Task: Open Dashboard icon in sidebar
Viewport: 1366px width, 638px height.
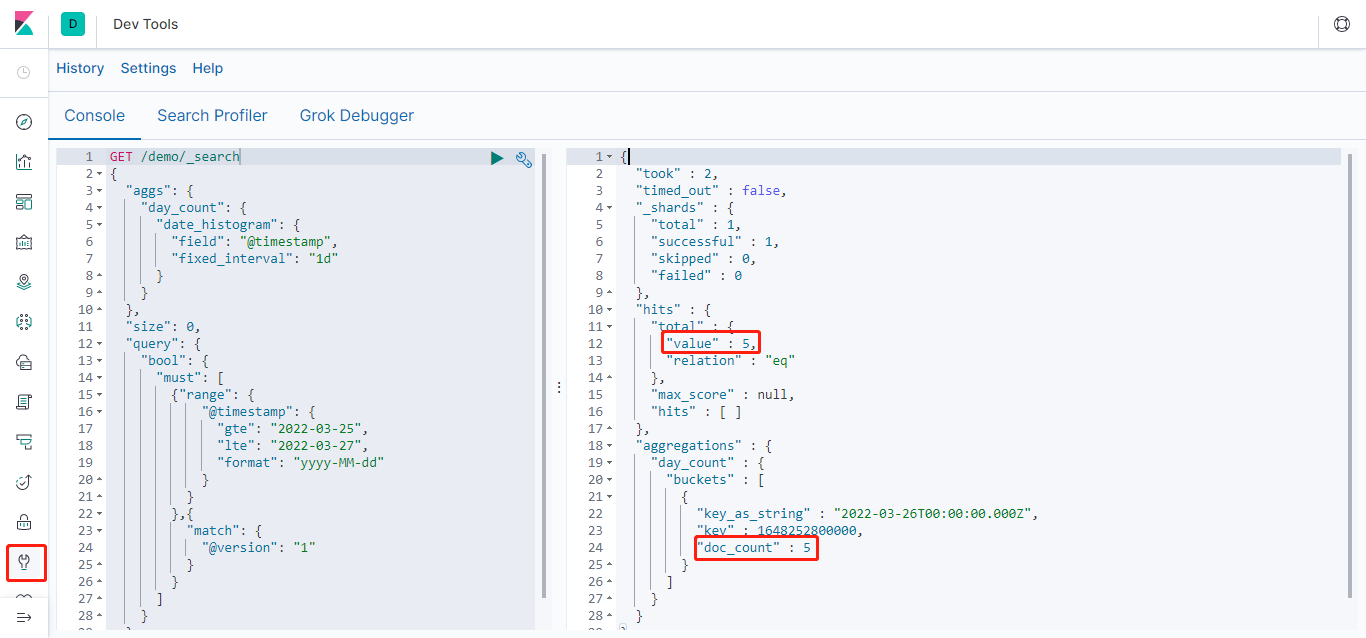Action: (24, 202)
